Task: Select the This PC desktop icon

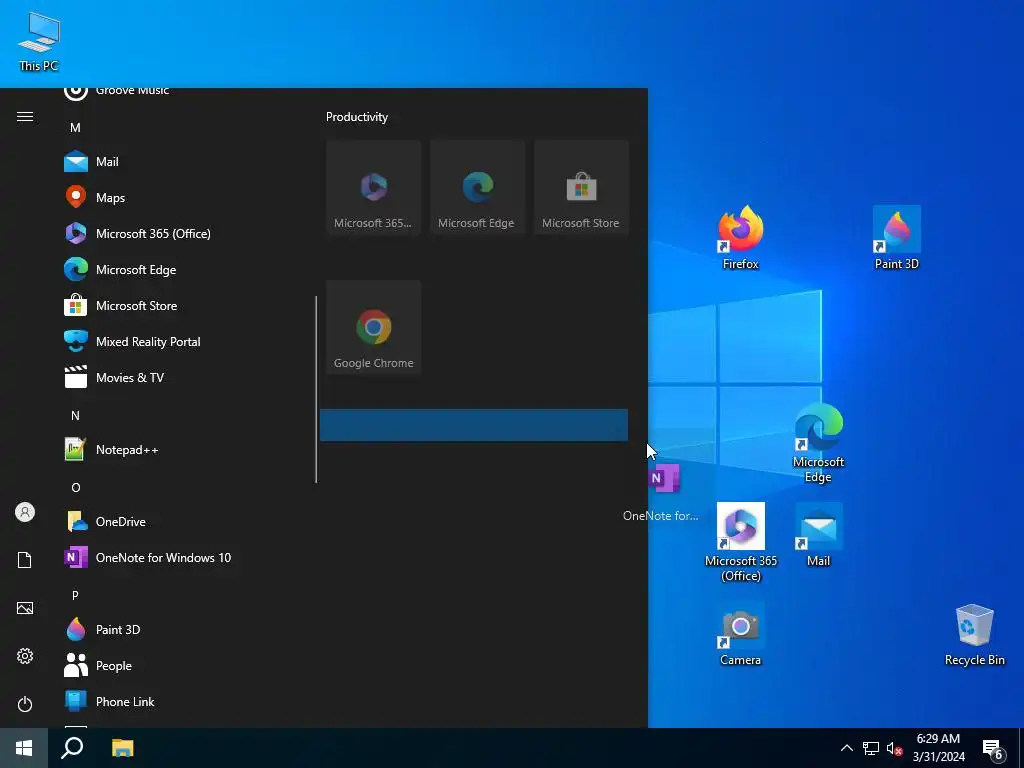Action: [39, 40]
